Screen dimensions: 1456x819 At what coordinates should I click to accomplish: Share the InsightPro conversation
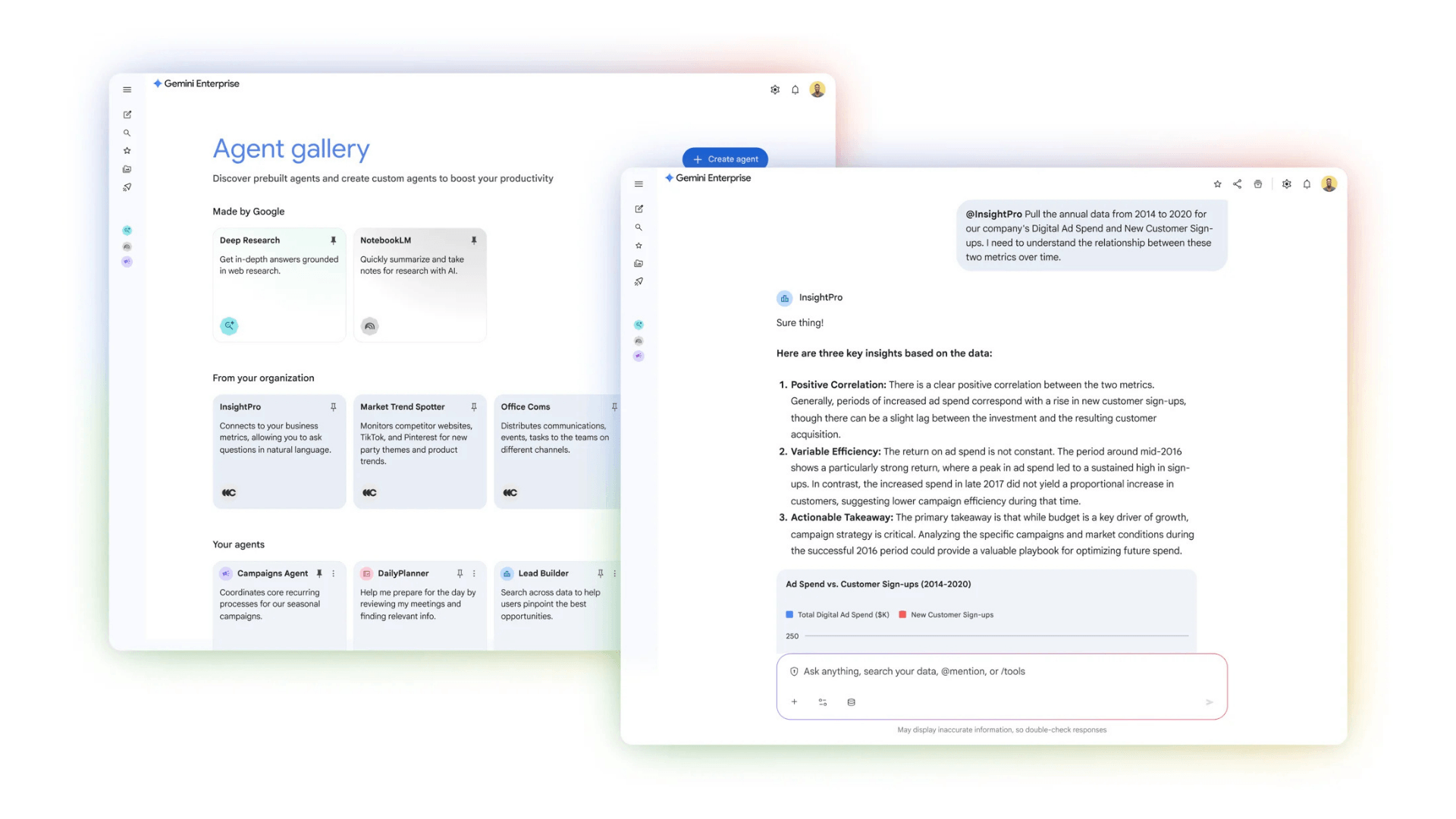click(x=1238, y=184)
